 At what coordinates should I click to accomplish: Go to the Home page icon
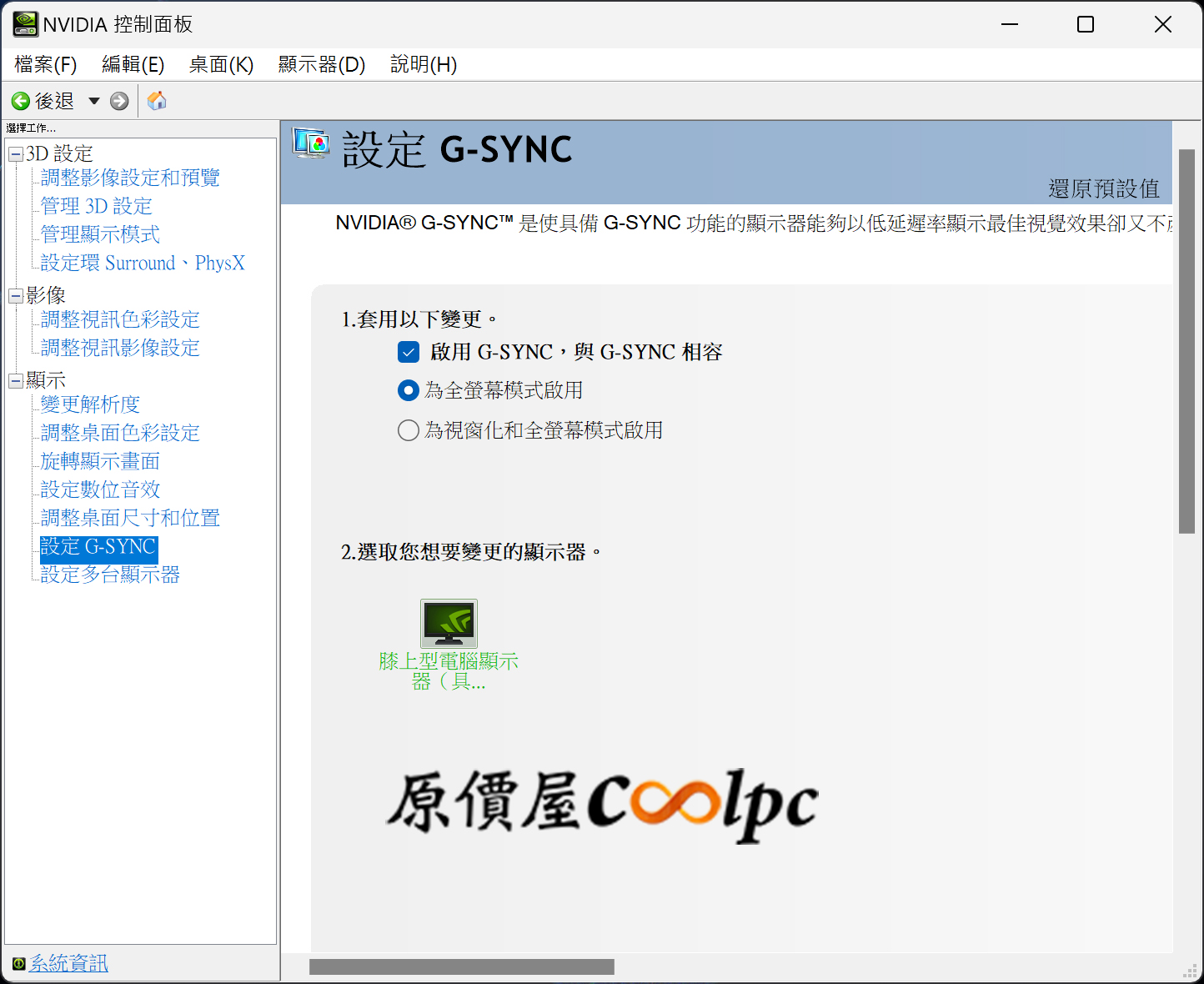pos(157,101)
